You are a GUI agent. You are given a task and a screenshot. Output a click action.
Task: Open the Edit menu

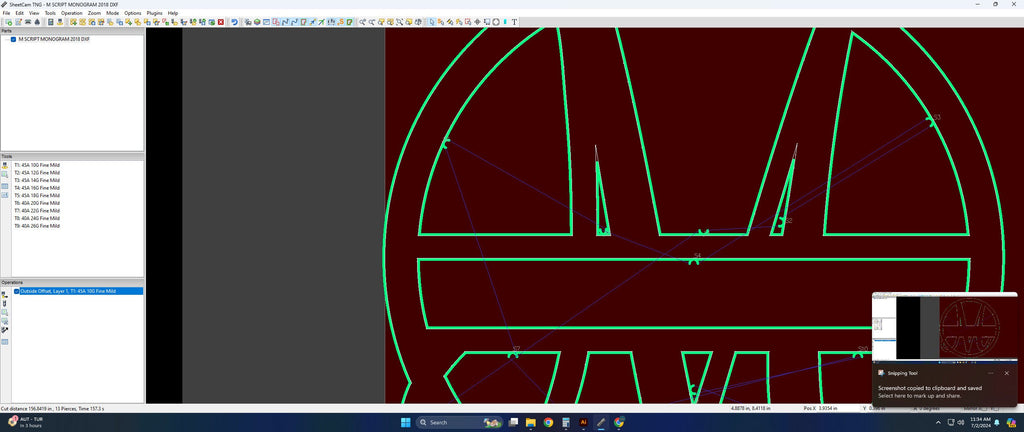[x=20, y=13]
